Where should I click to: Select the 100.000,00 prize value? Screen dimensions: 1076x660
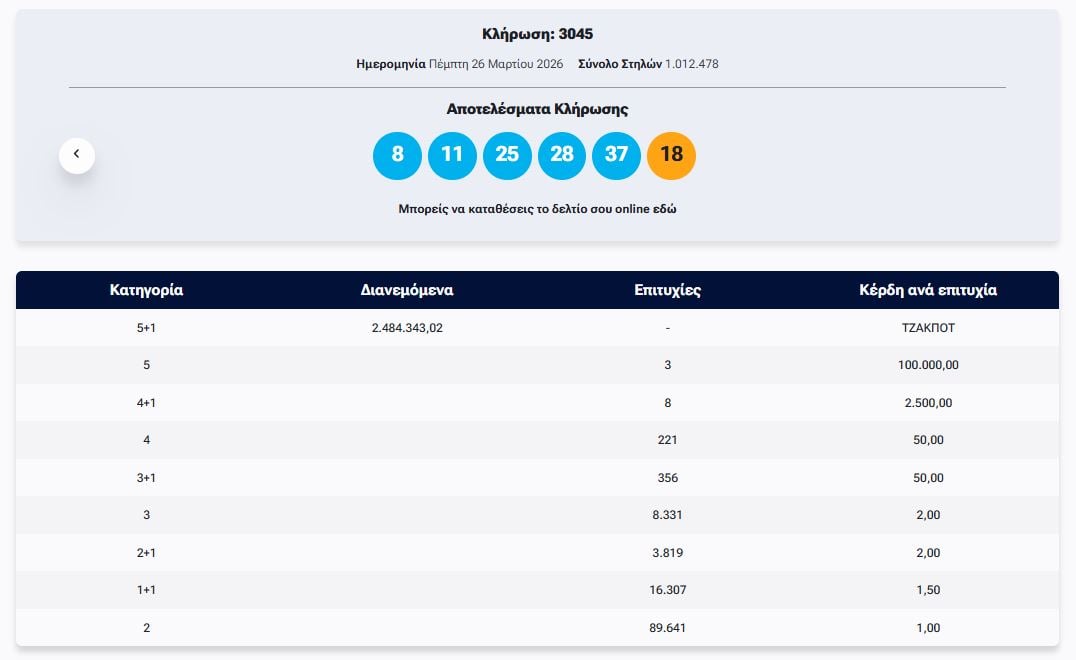coord(928,365)
